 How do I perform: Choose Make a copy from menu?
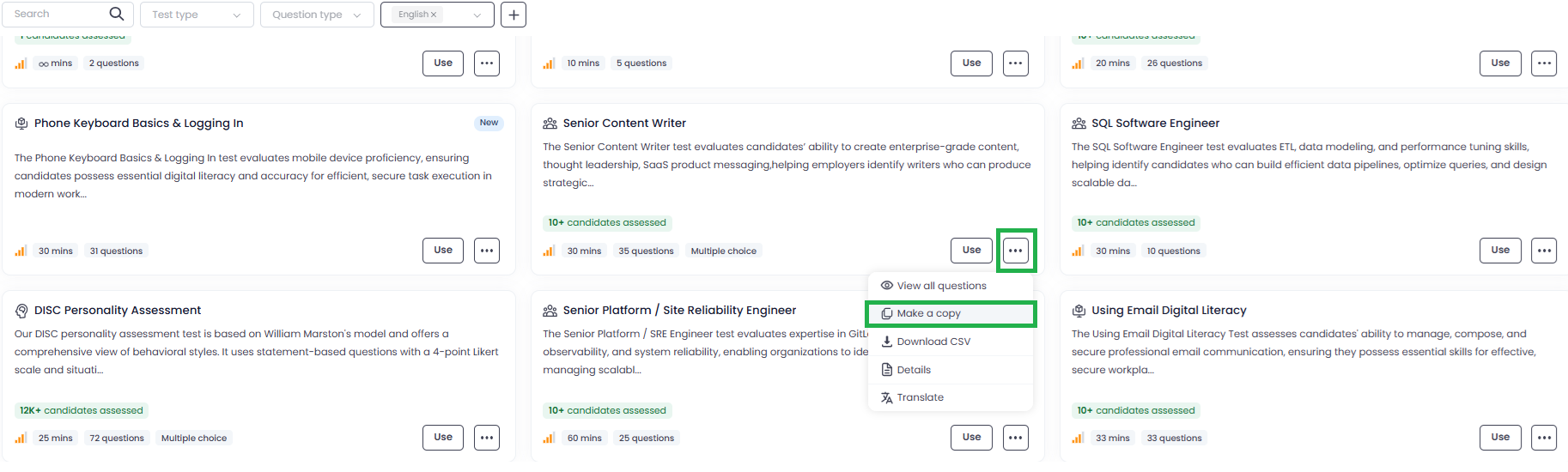click(x=928, y=313)
